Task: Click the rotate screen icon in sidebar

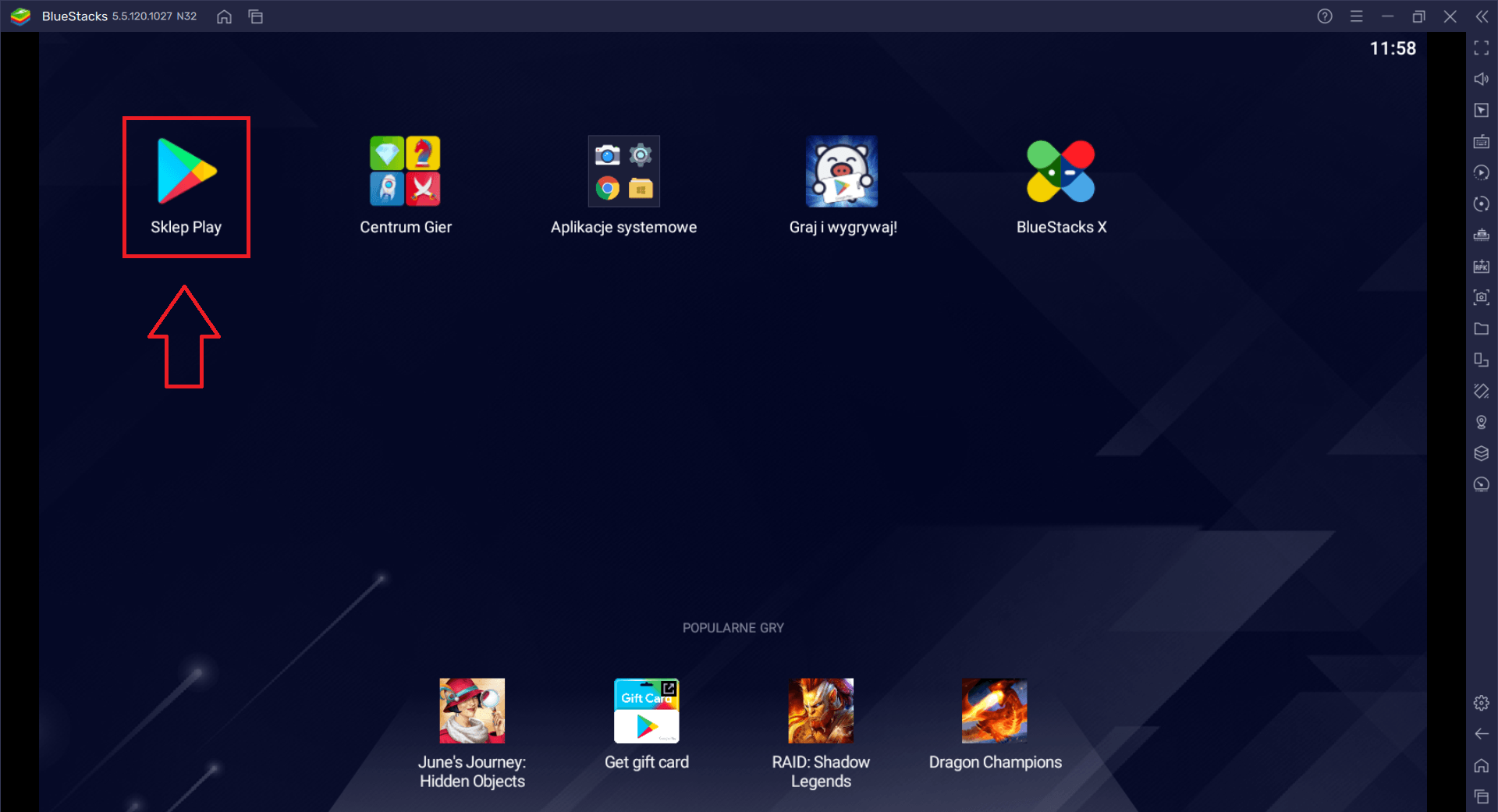Action: (x=1482, y=360)
